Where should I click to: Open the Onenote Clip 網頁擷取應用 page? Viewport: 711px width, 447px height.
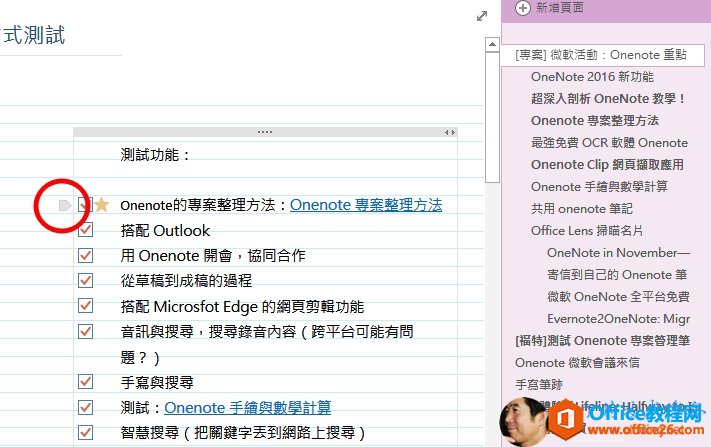click(x=607, y=165)
